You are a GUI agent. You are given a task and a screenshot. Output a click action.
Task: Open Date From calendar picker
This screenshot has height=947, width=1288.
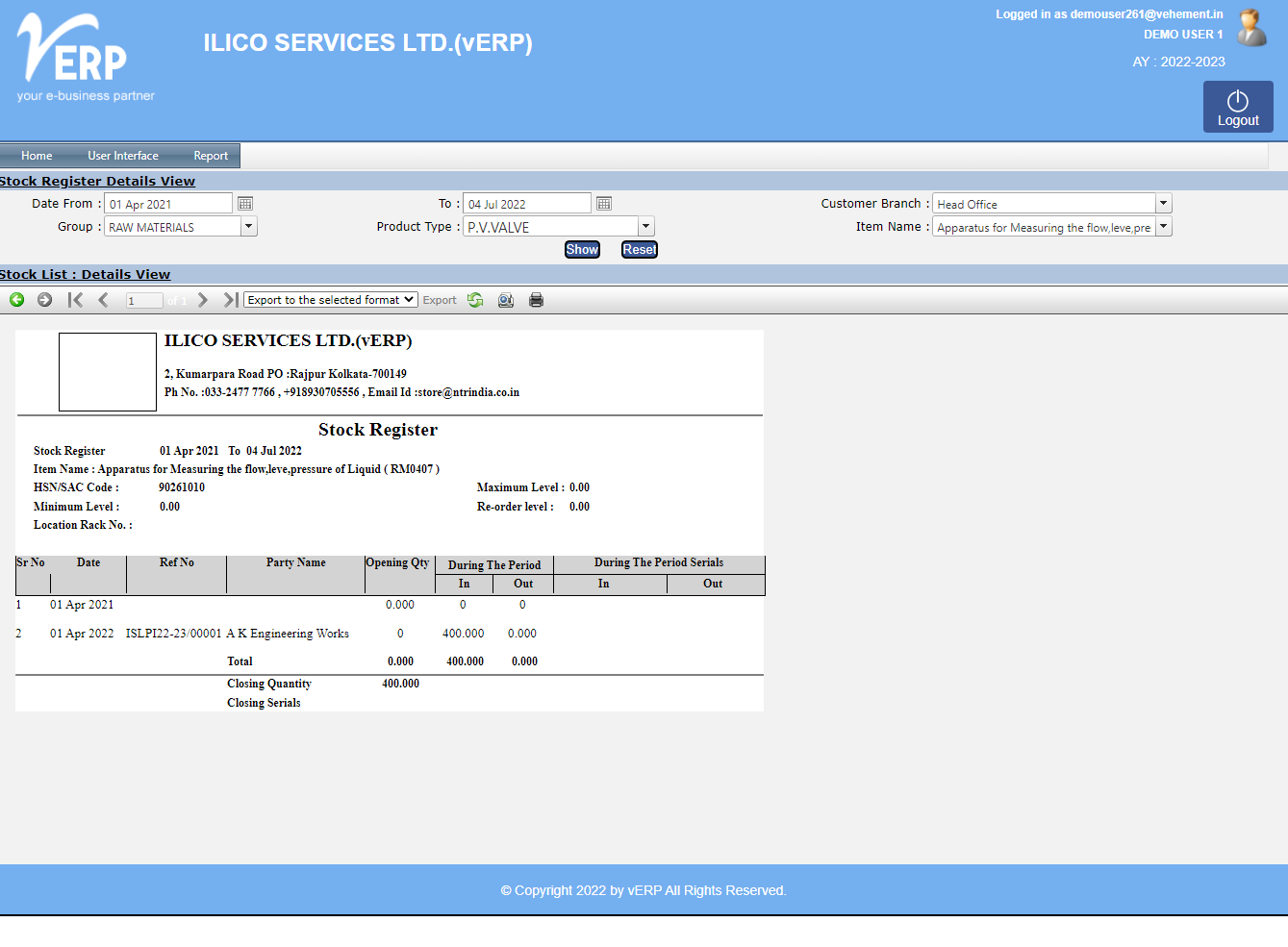245,203
